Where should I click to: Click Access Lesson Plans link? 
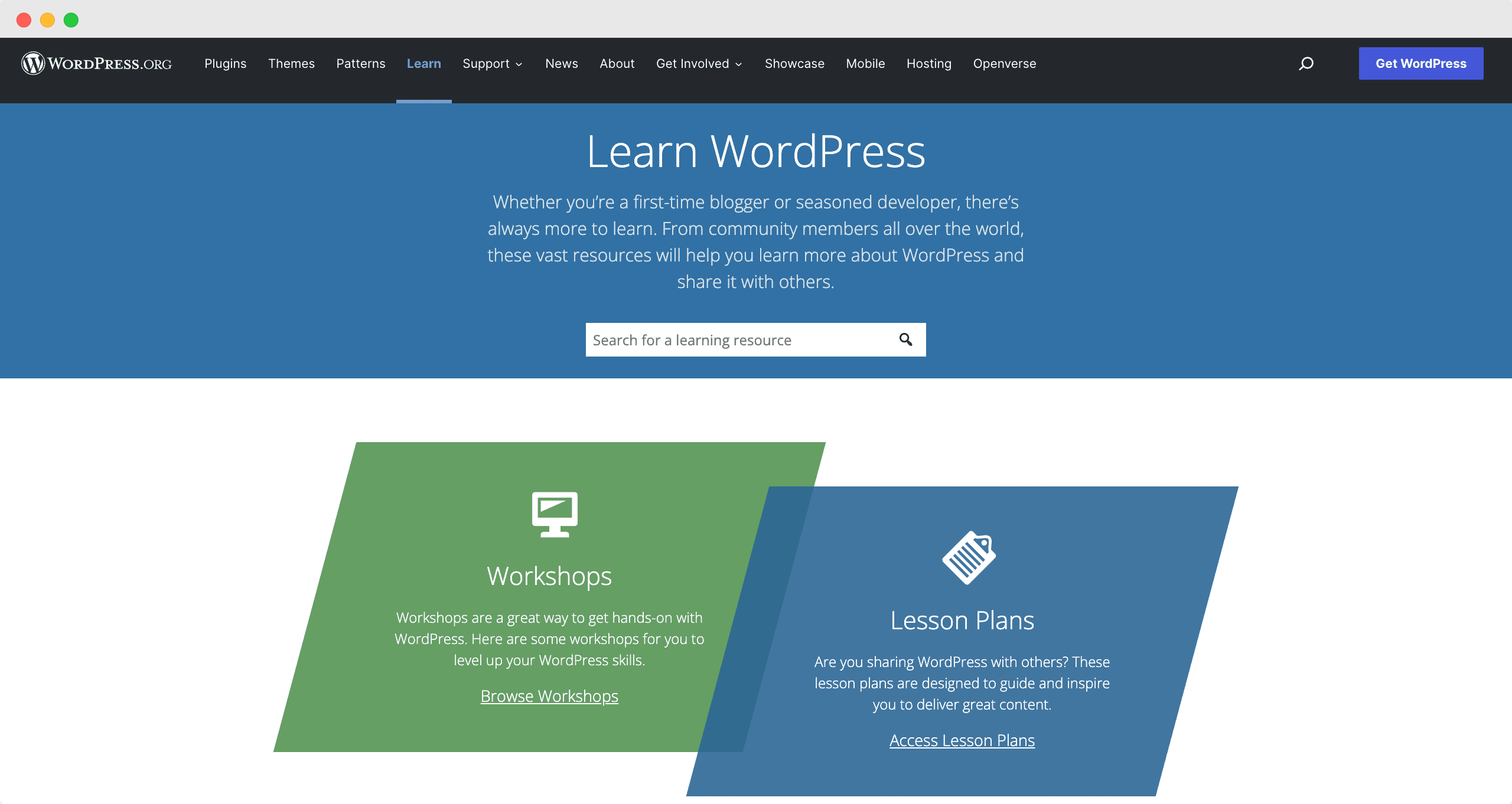[x=961, y=740]
